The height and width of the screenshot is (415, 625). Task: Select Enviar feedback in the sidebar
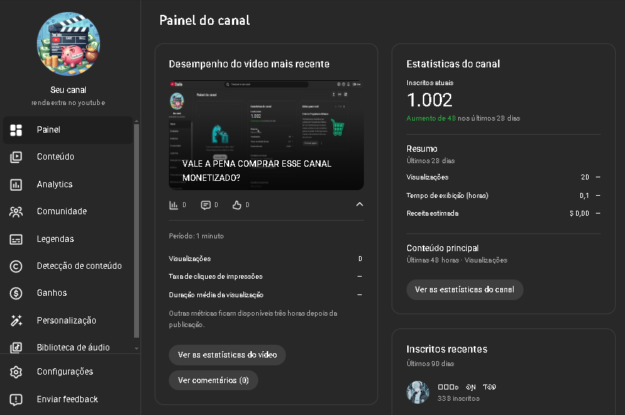tap(70, 399)
